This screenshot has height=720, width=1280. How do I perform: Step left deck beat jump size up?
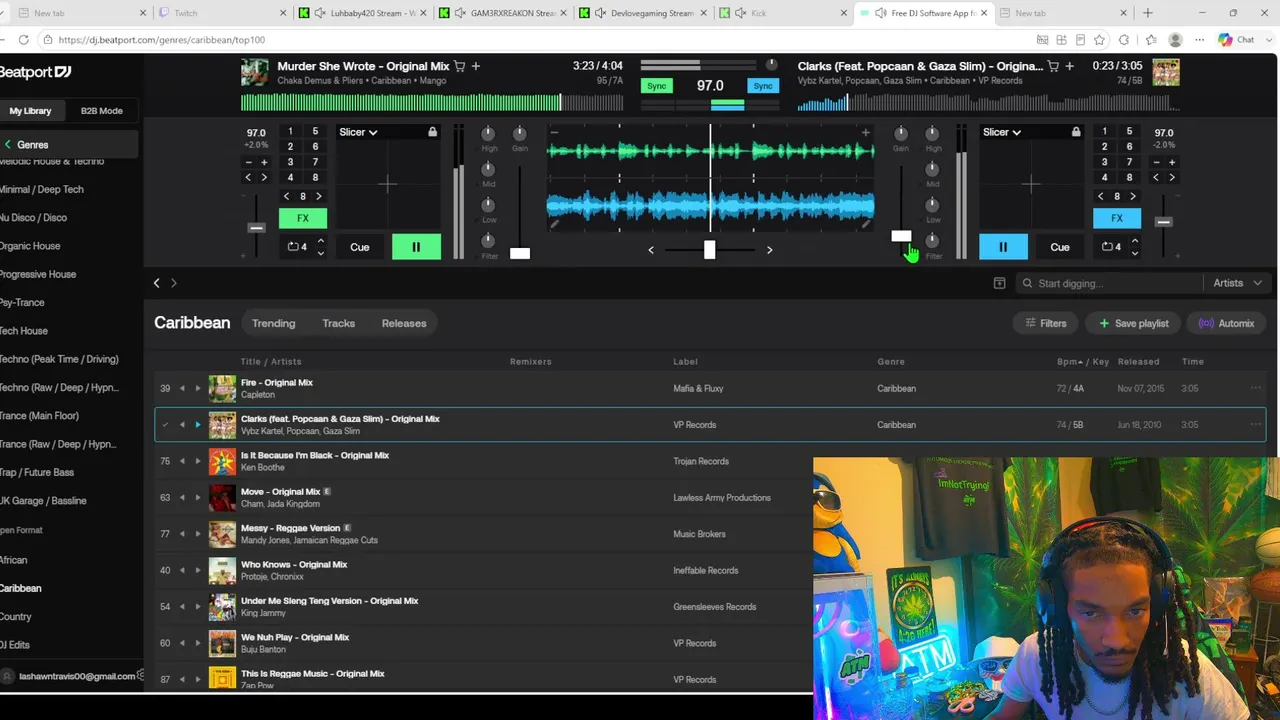[319, 196]
